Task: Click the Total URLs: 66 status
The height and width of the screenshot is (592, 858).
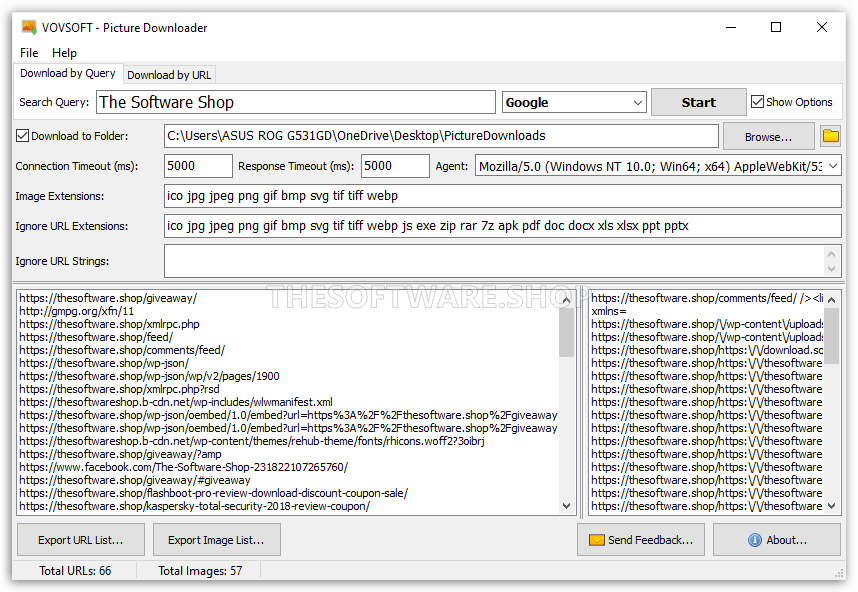Action: [75, 571]
